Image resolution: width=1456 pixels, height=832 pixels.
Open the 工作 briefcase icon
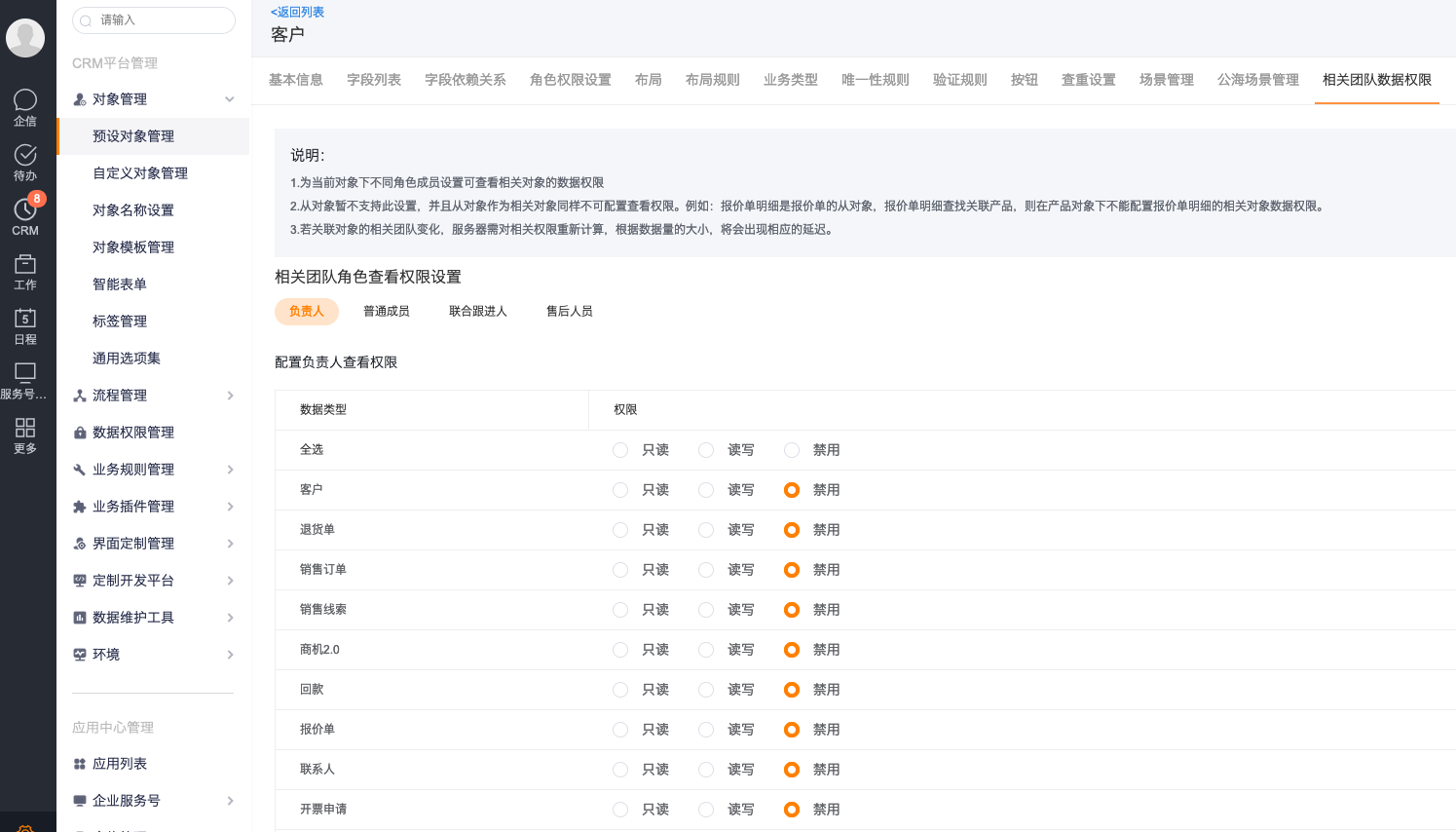click(25, 264)
